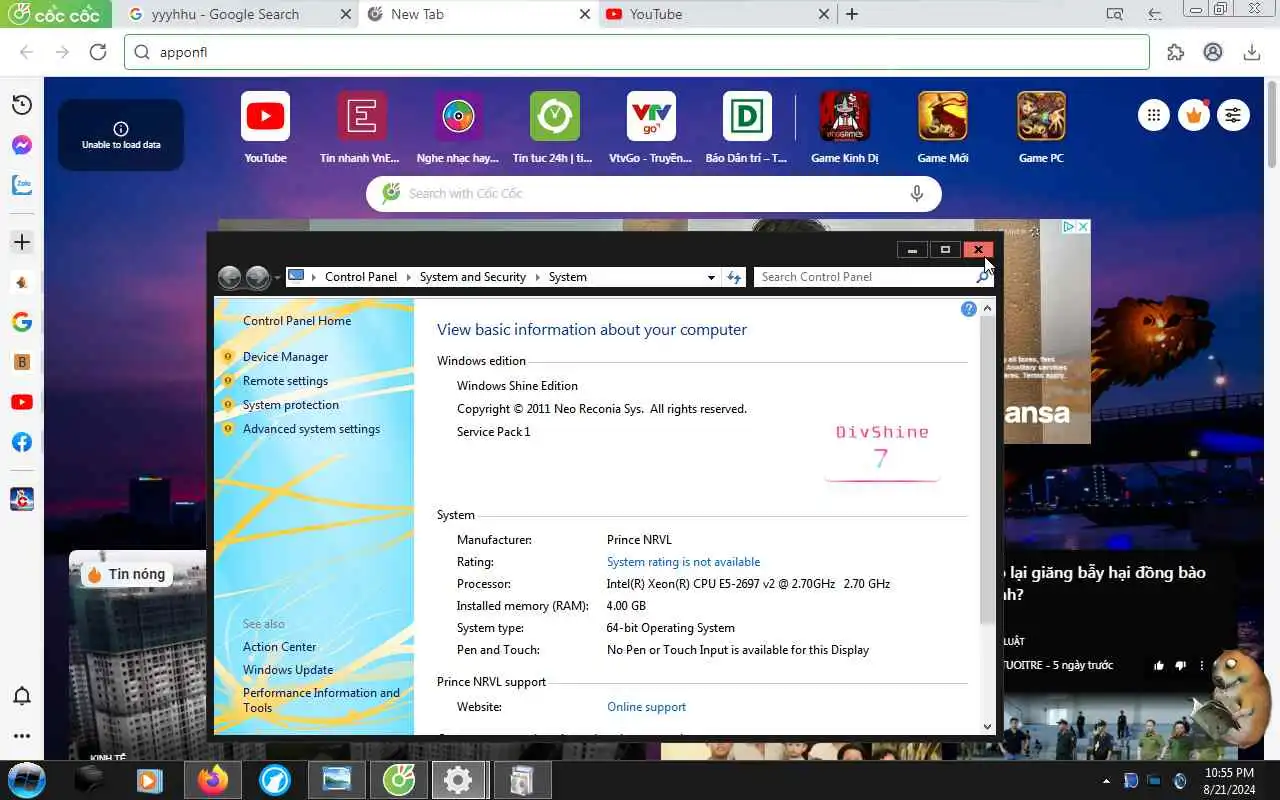
Task: Open browser downloads icon
Action: click(1251, 52)
